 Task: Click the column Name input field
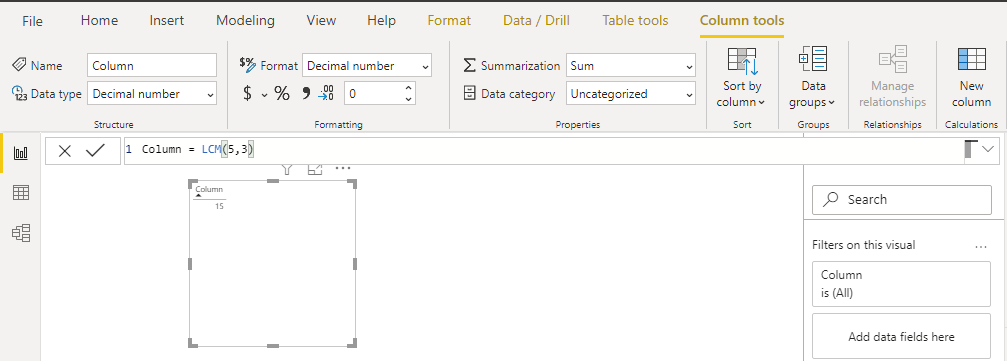click(x=152, y=66)
